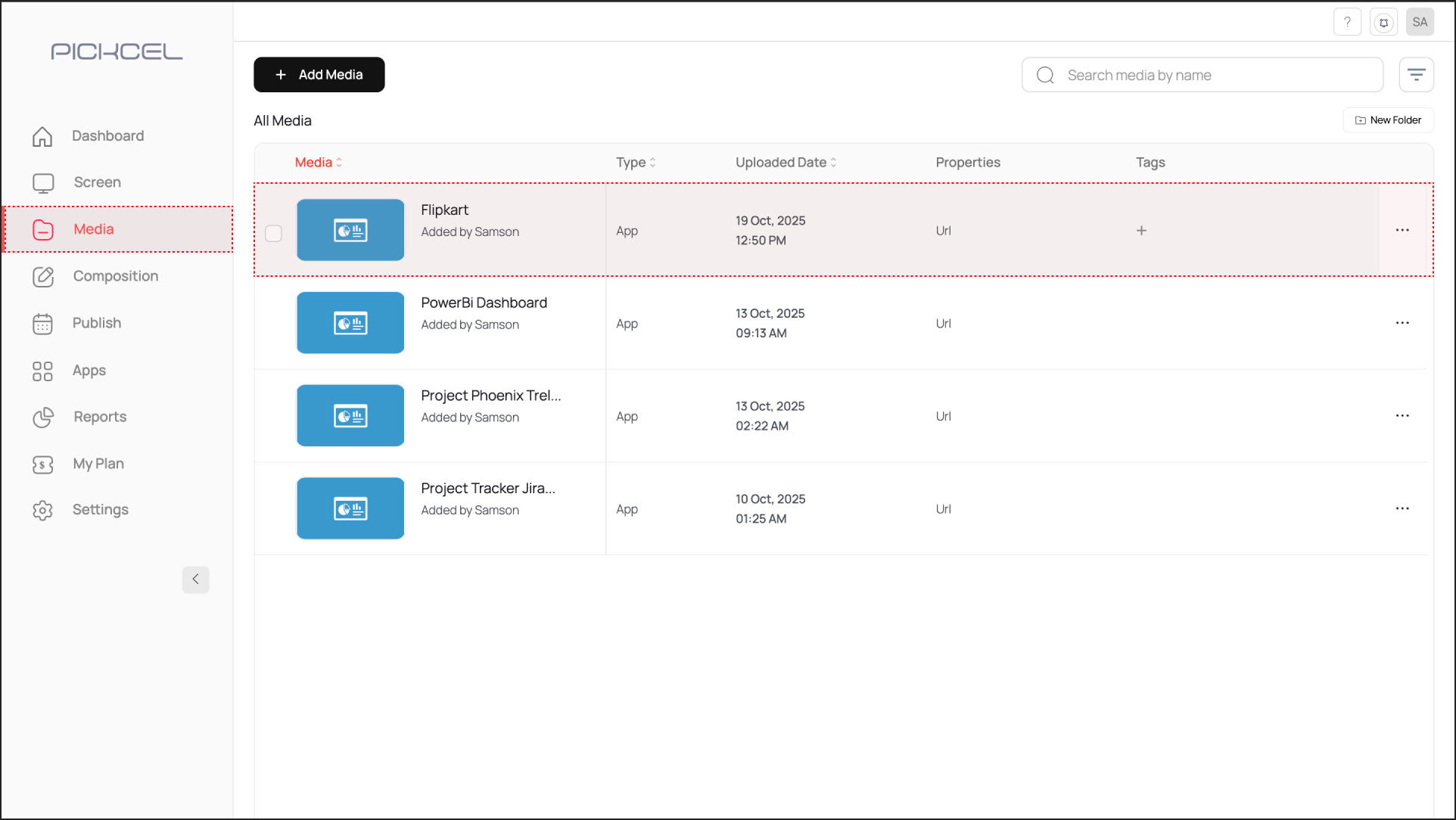This screenshot has height=820, width=1456.
Task: Collapse the sidebar with the chevron
Action: point(195,579)
